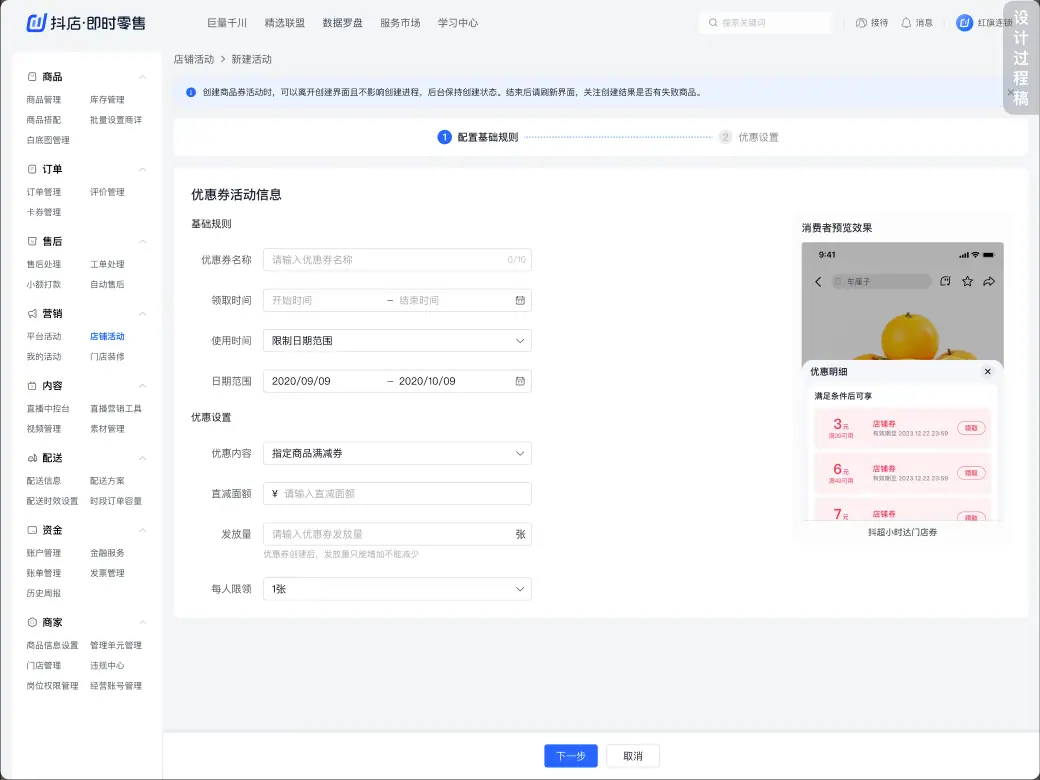Click share arrow icon in preview

tap(989, 281)
